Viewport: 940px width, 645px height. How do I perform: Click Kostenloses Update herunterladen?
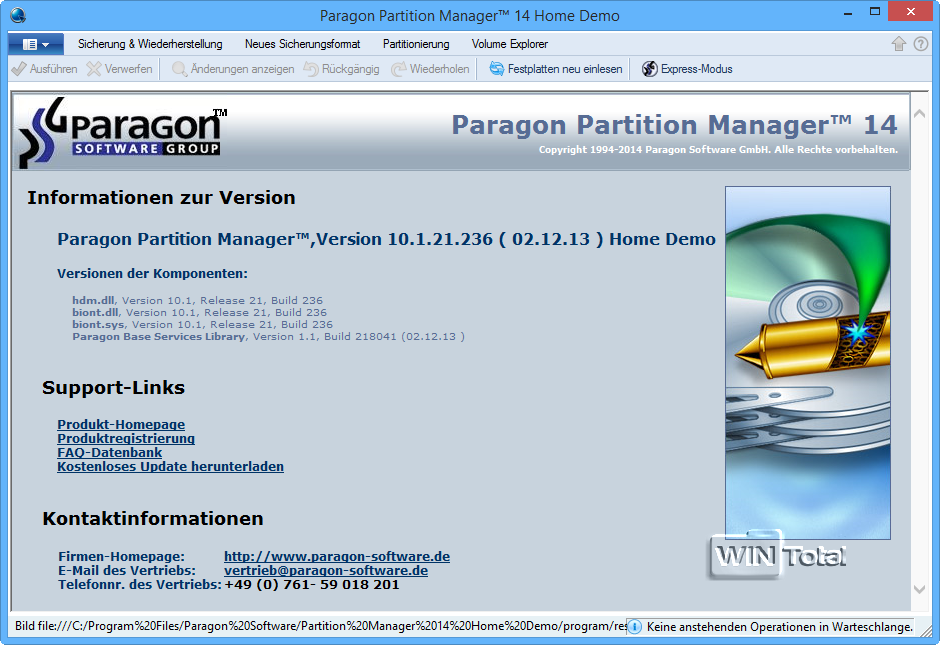[170, 466]
